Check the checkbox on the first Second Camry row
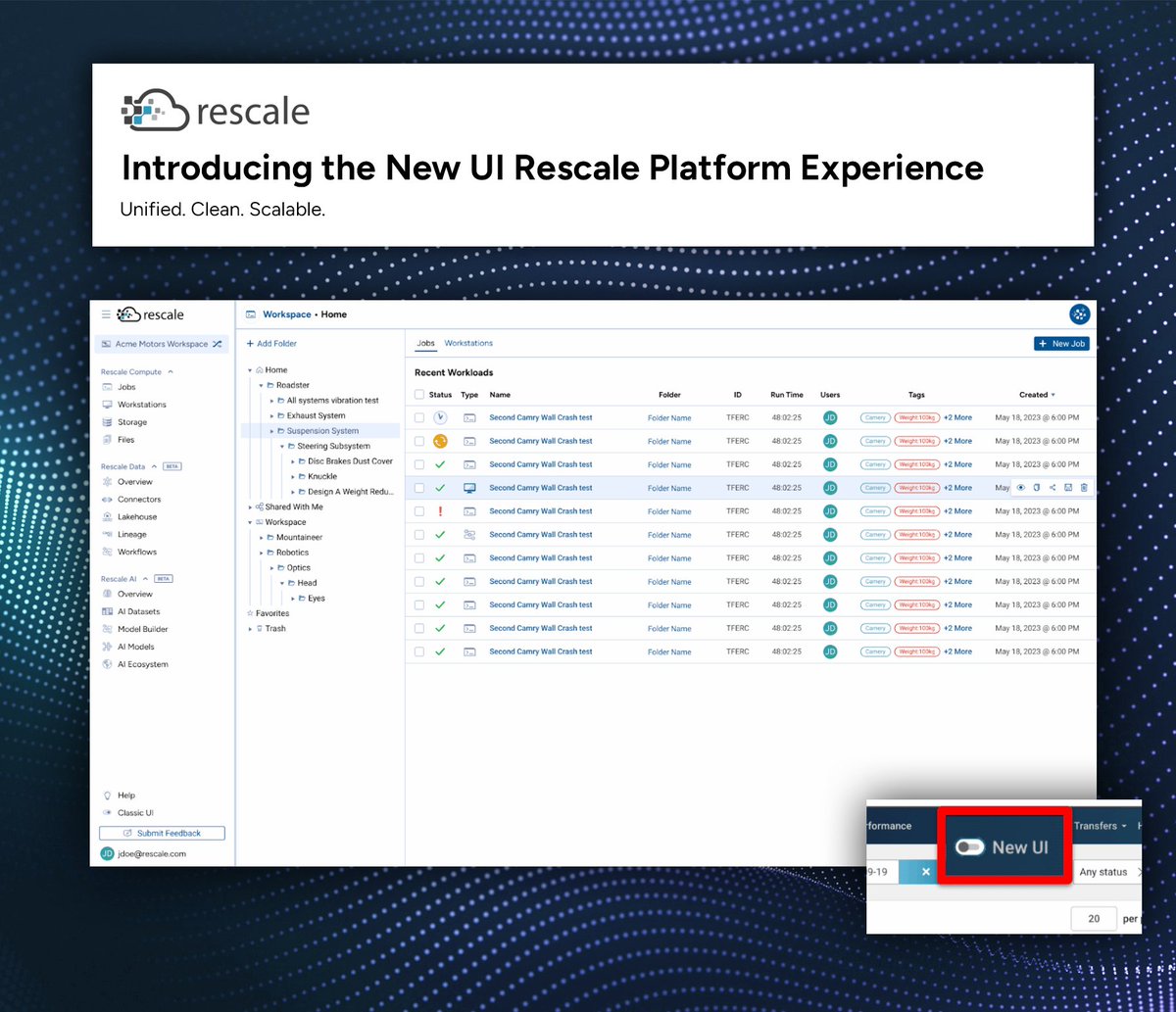The width and height of the screenshot is (1176, 1012). click(x=419, y=417)
